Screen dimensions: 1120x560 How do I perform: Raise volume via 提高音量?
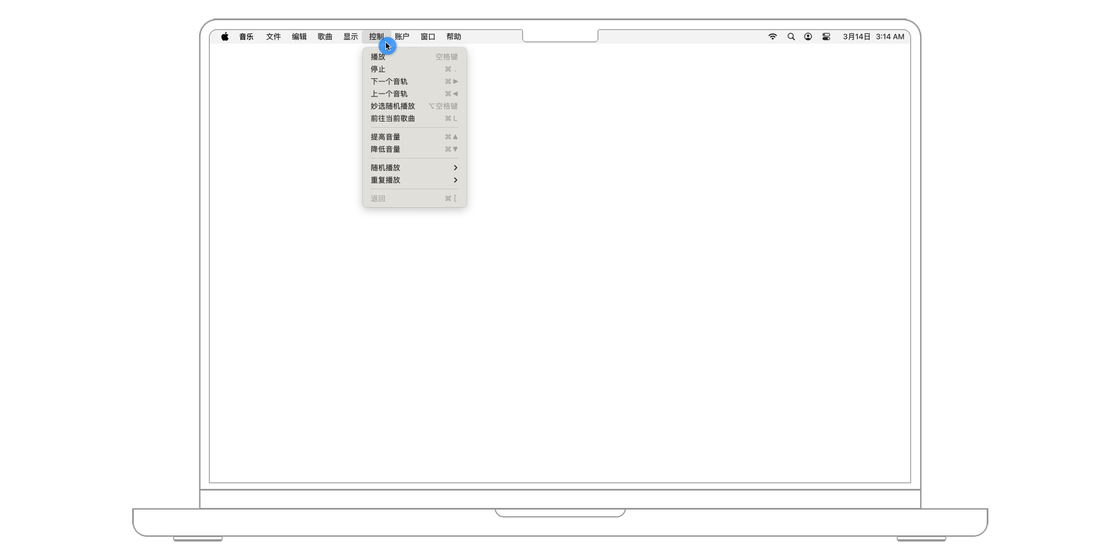tap(414, 137)
